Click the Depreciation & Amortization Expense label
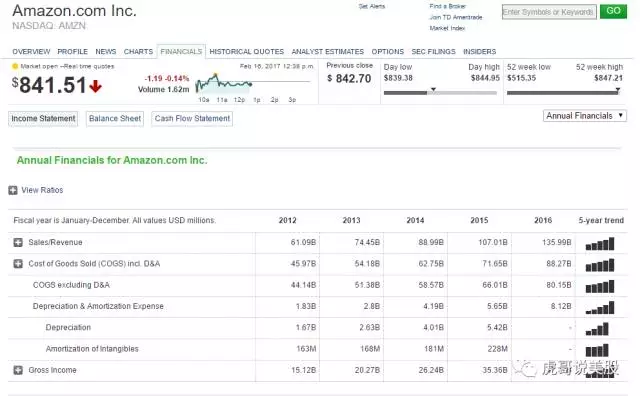640x396 pixels. tap(98, 306)
